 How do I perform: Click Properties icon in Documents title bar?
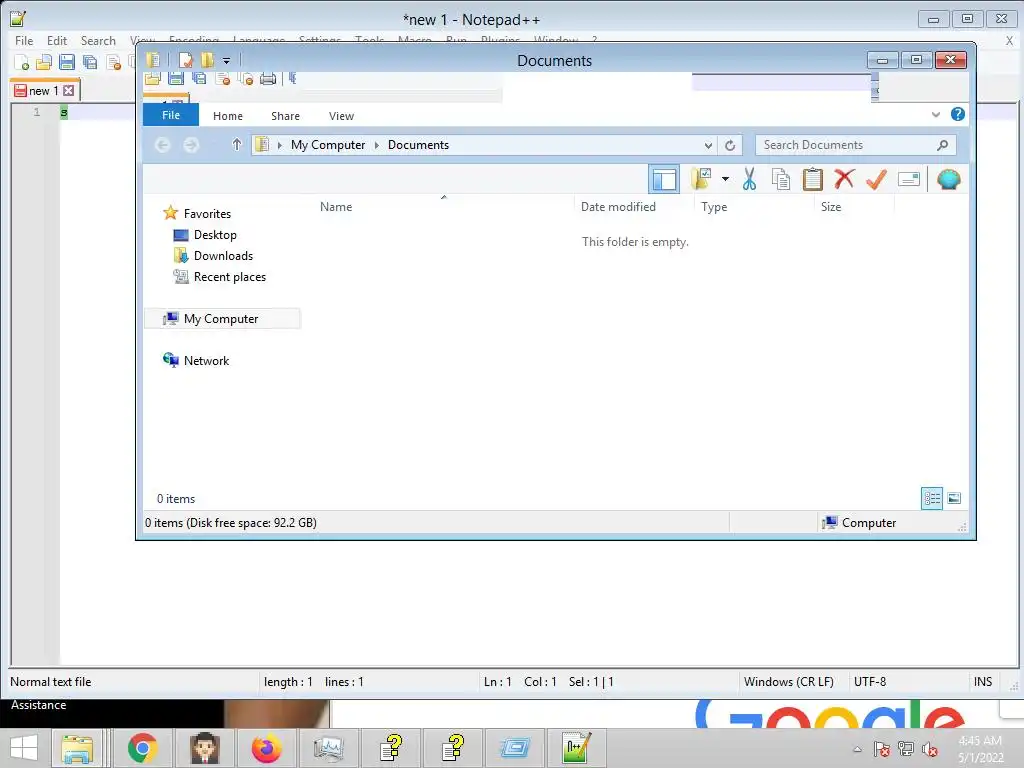[185, 60]
